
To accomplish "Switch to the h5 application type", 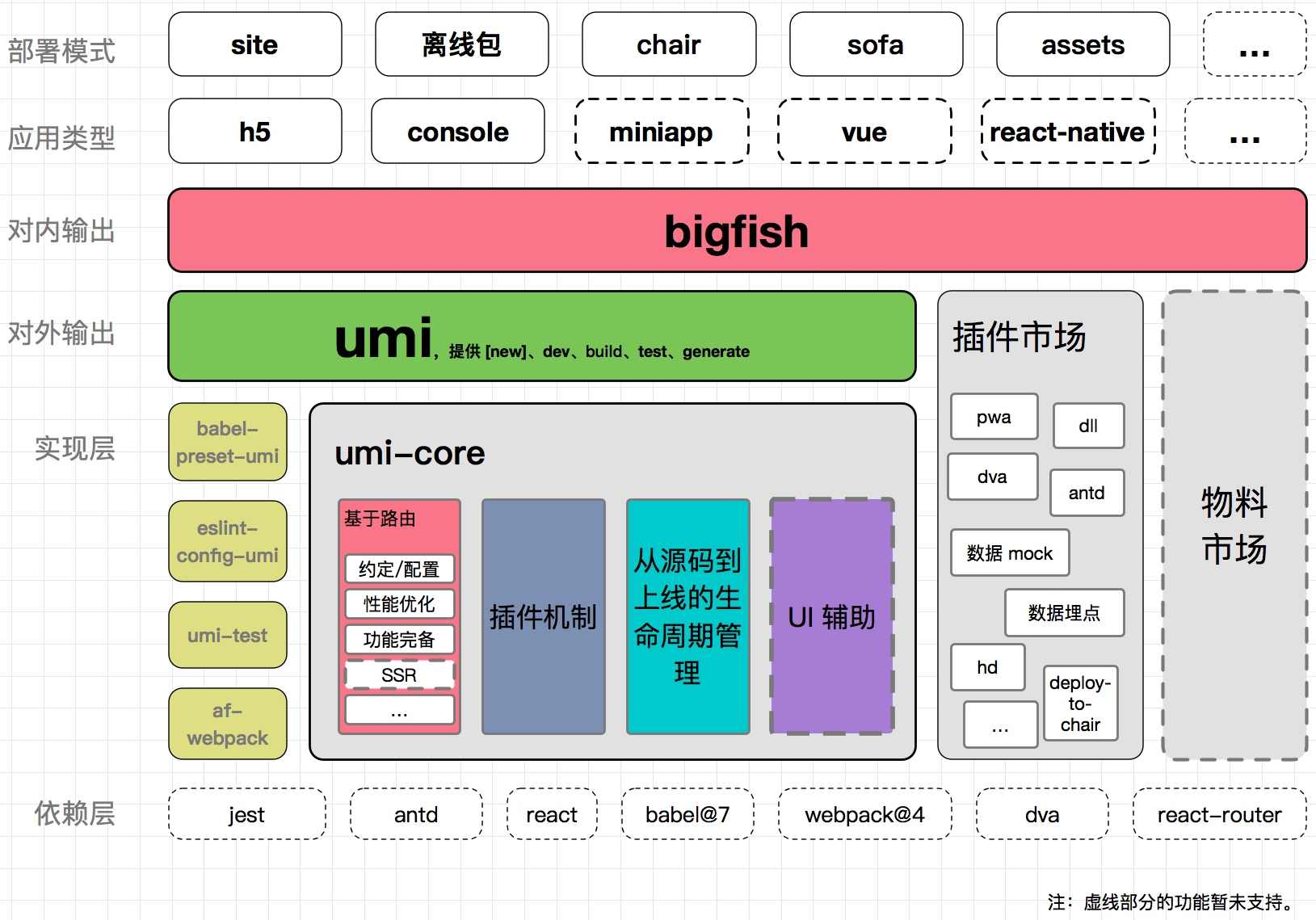I will [x=254, y=131].
